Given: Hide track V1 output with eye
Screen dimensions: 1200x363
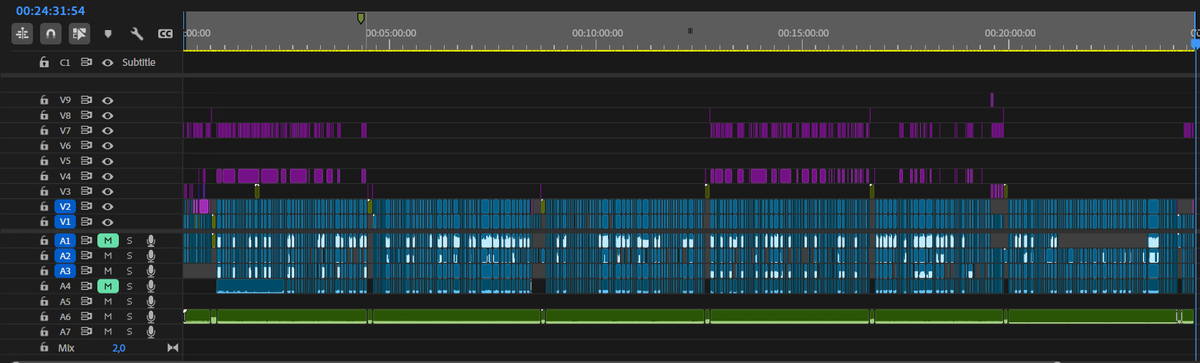Looking at the screenshot, I should [x=107, y=221].
